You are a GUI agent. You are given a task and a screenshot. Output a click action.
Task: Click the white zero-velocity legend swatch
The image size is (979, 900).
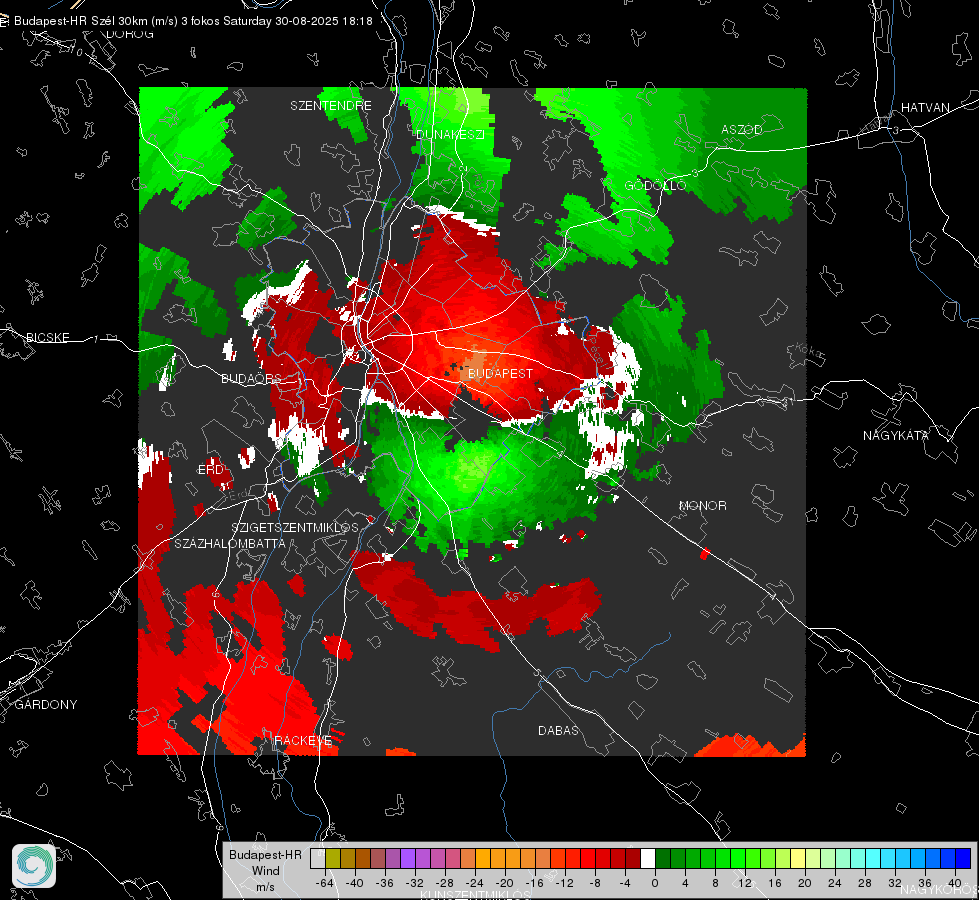coord(648,858)
